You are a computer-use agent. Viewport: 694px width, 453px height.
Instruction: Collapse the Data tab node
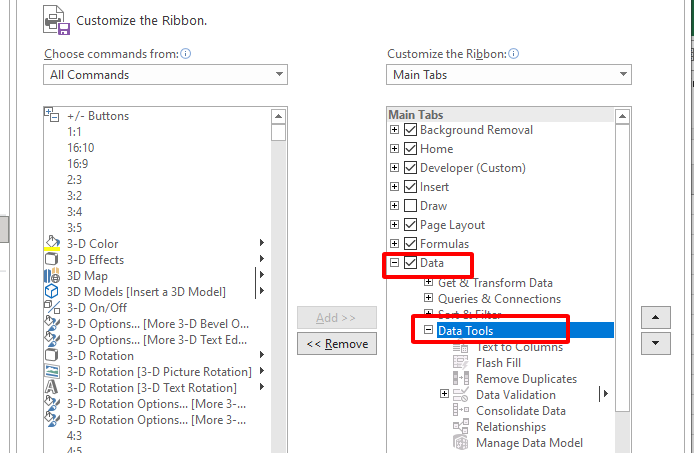(394, 263)
